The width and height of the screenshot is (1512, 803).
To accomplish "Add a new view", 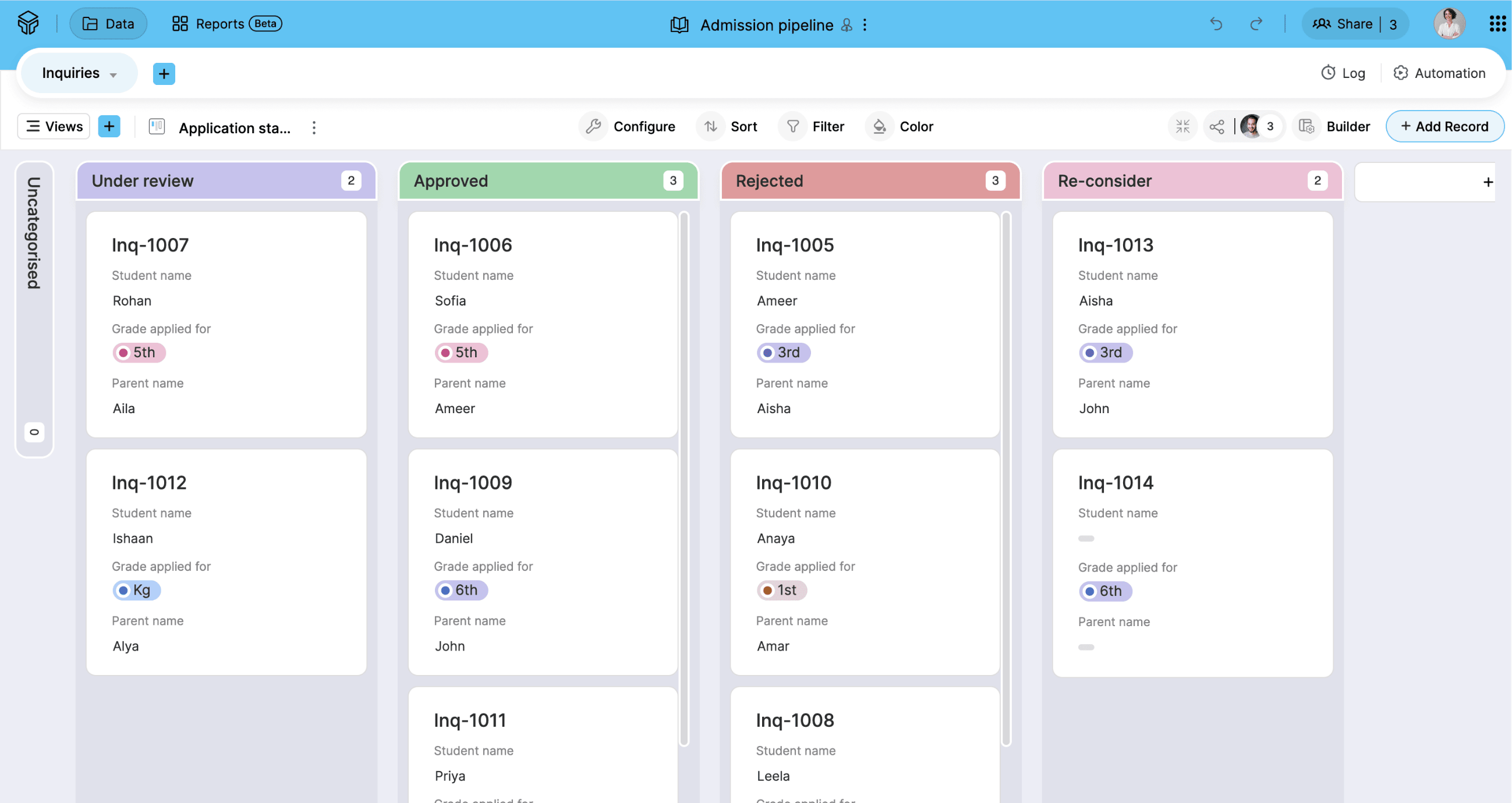I will coord(109,126).
